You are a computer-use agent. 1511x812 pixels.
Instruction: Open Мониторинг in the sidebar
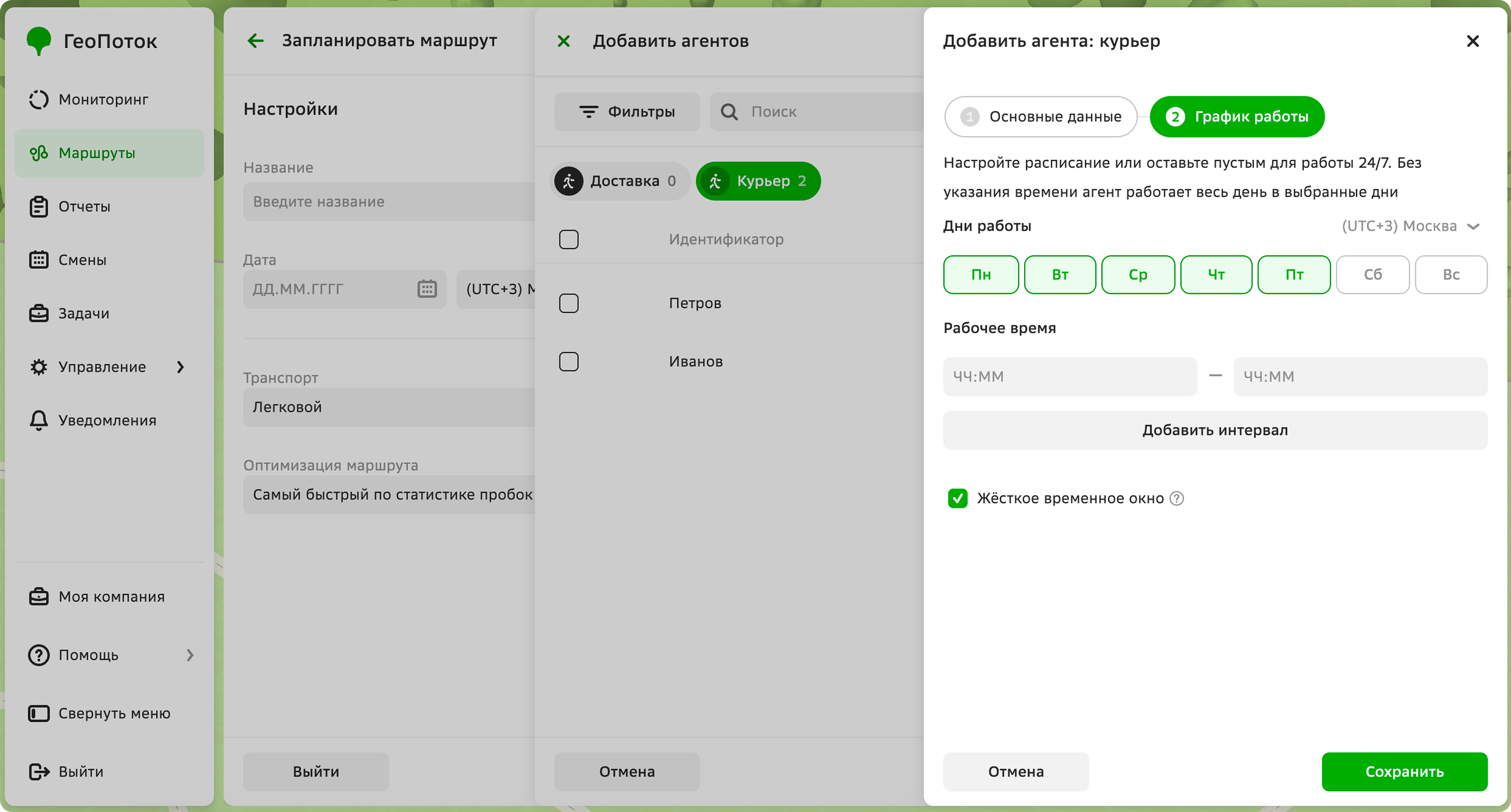tap(109, 100)
